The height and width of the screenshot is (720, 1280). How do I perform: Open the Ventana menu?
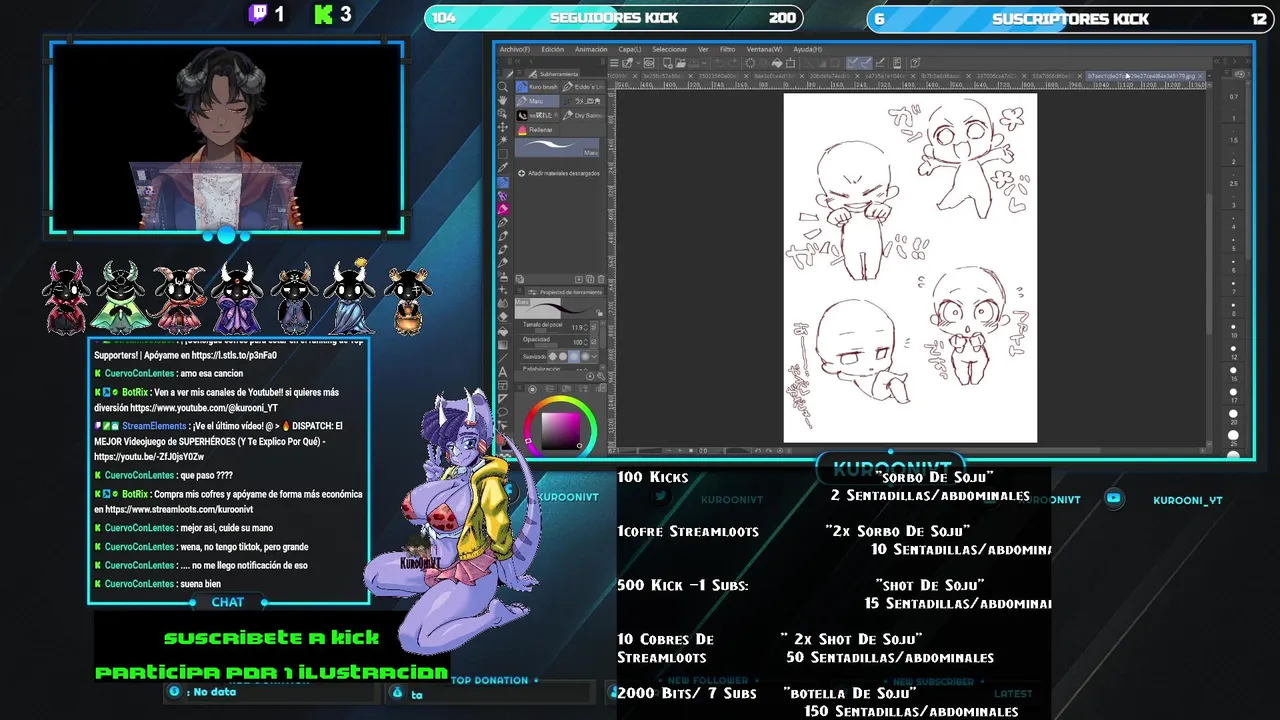point(764,49)
